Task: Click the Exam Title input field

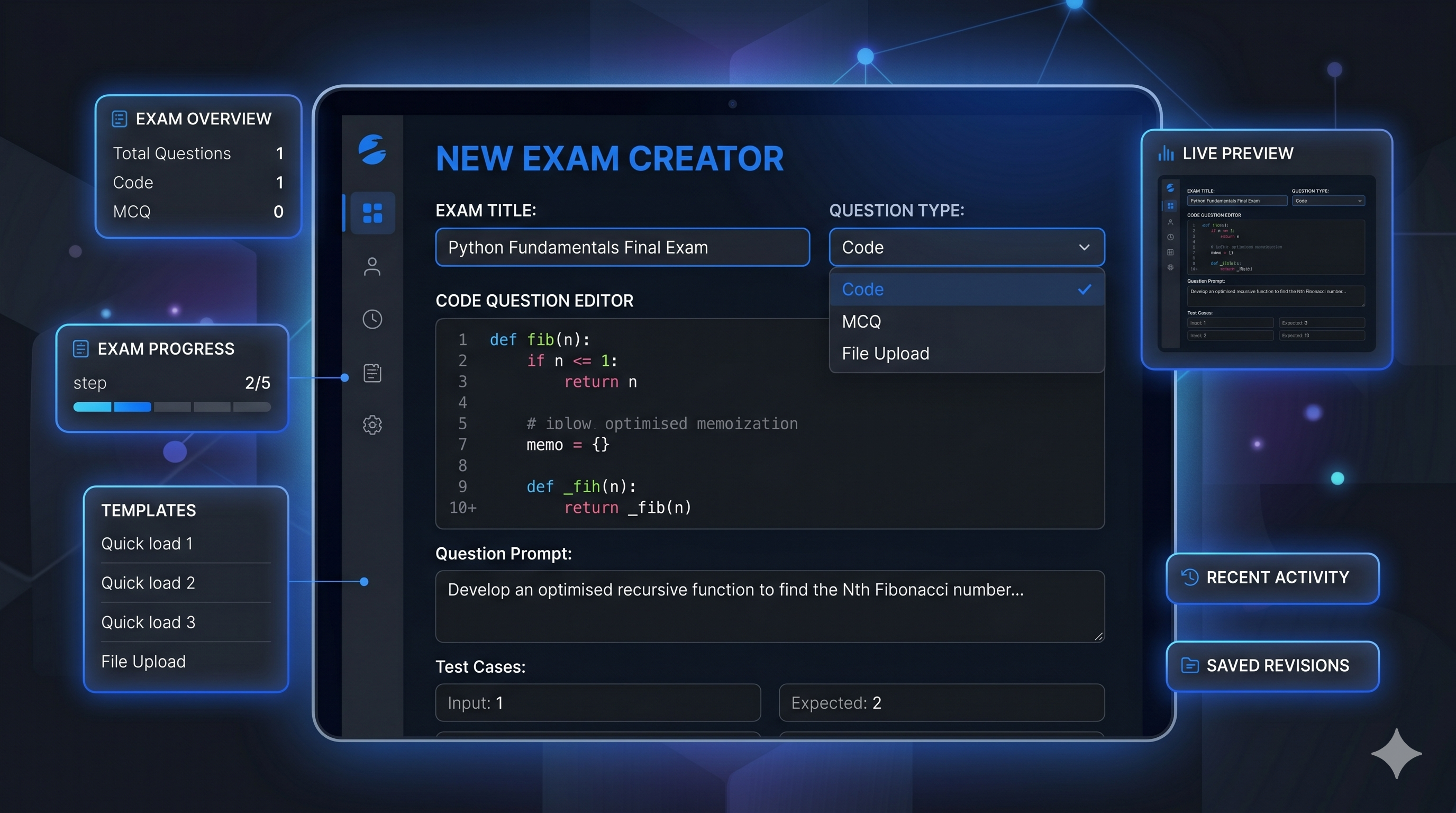Action: pos(622,247)
